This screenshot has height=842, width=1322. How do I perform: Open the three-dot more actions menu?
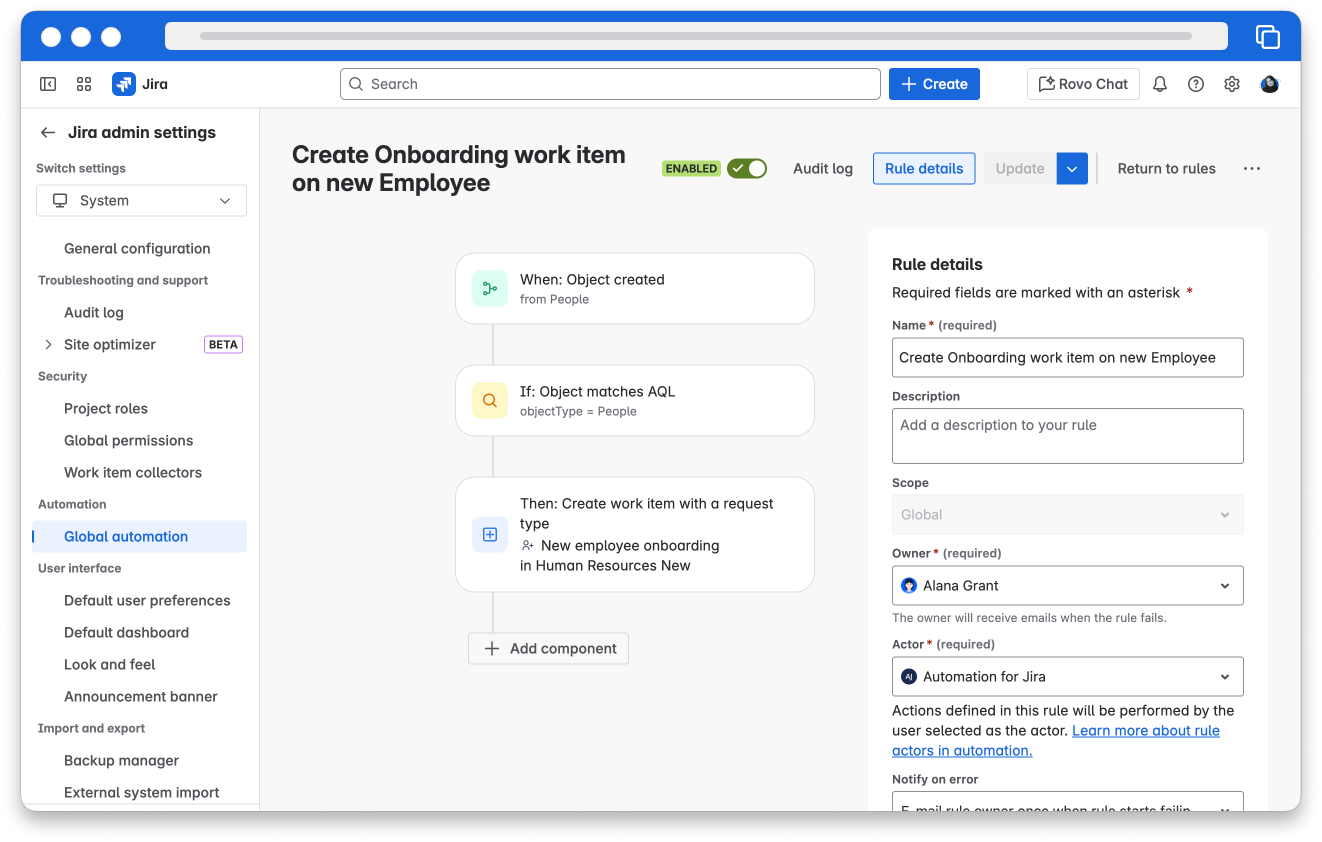[1251, 169]
